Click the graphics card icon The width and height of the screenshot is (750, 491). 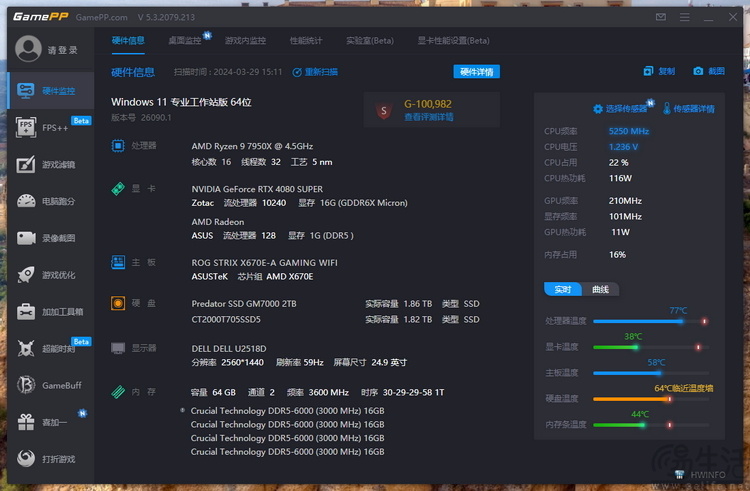pyautogui.click(x=118, y=188)
